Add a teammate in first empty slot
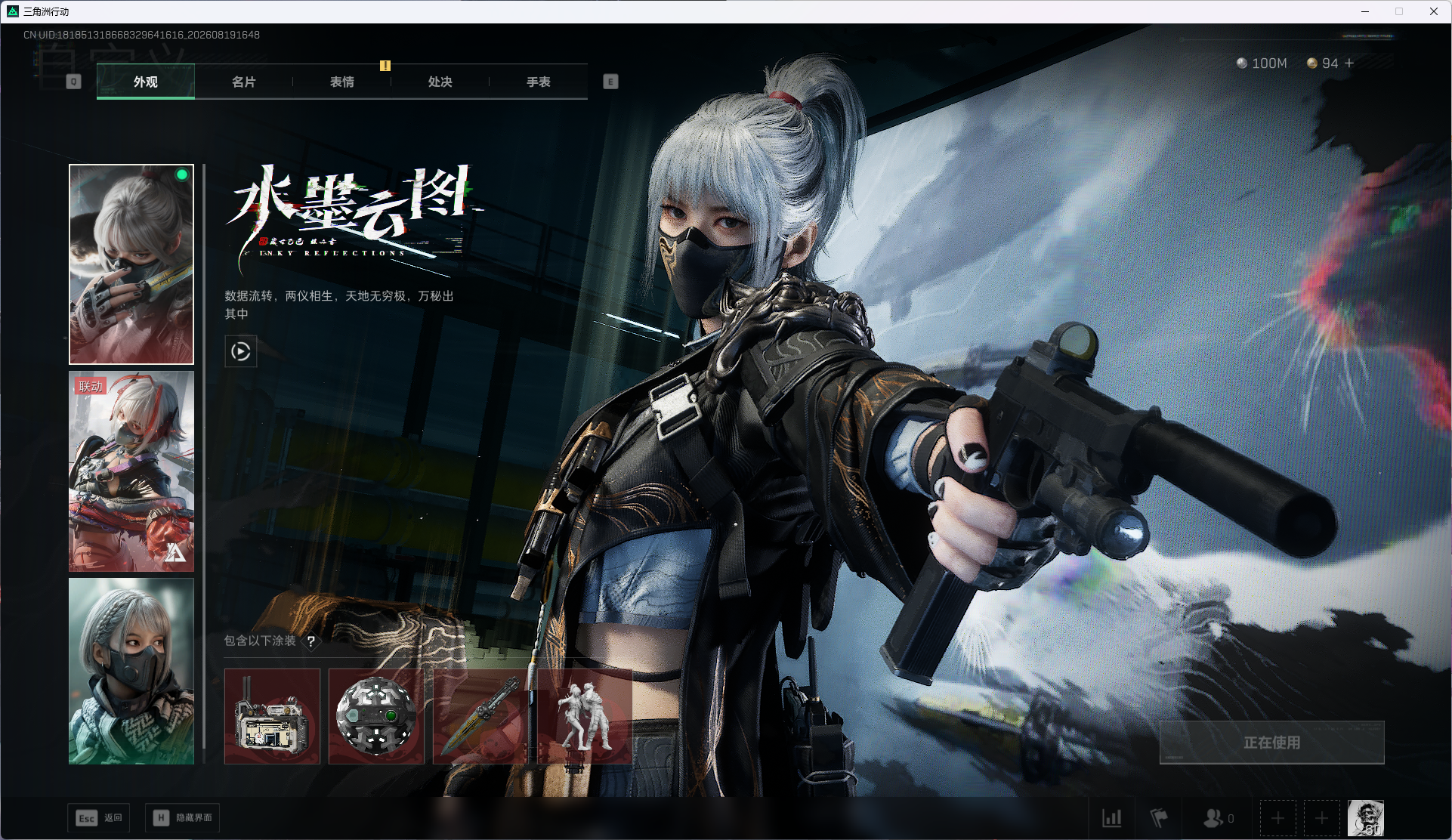The height and width of the screenshot is (840, 1452). tap(1278, 818)
